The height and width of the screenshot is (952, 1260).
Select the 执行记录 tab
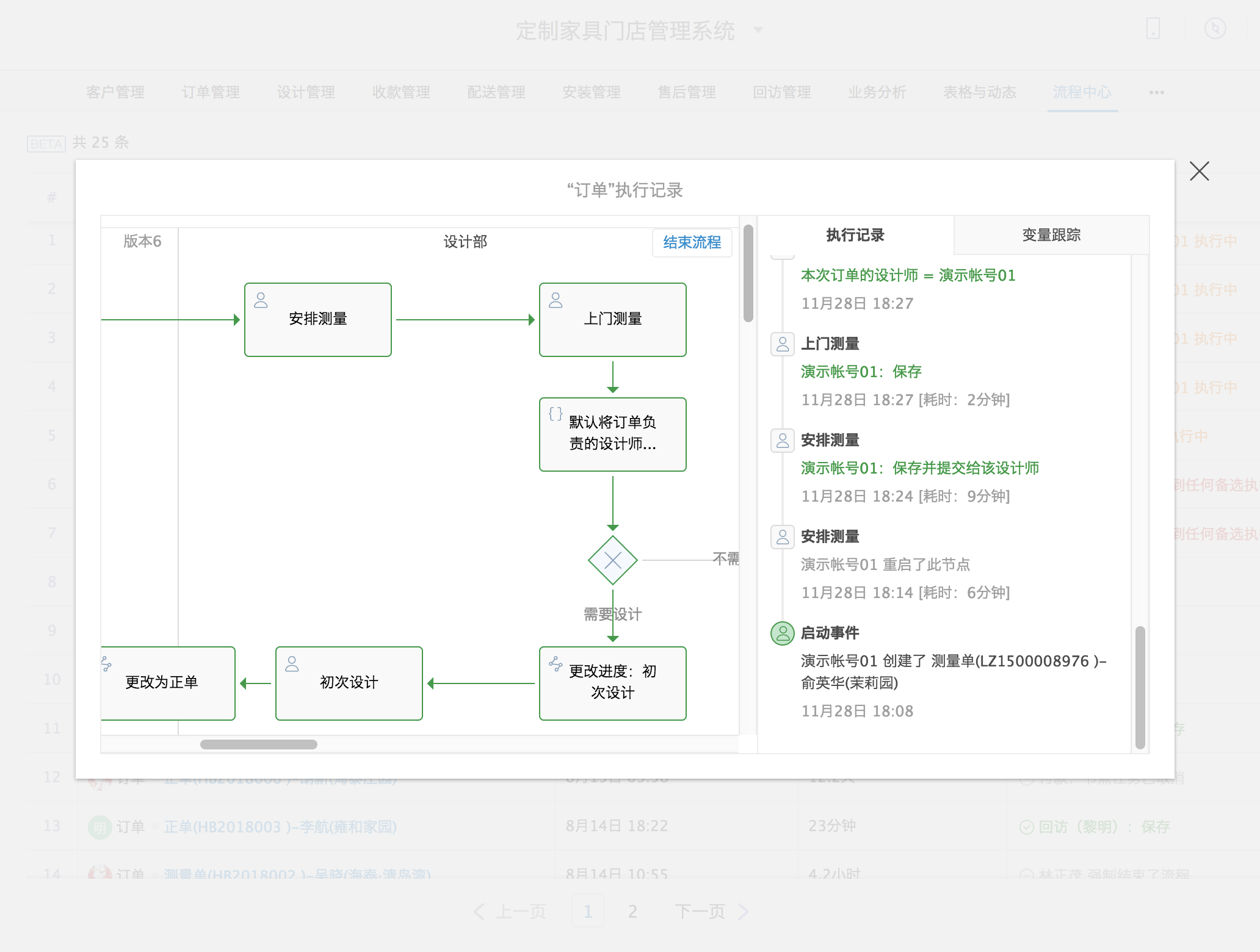point(855,235)
